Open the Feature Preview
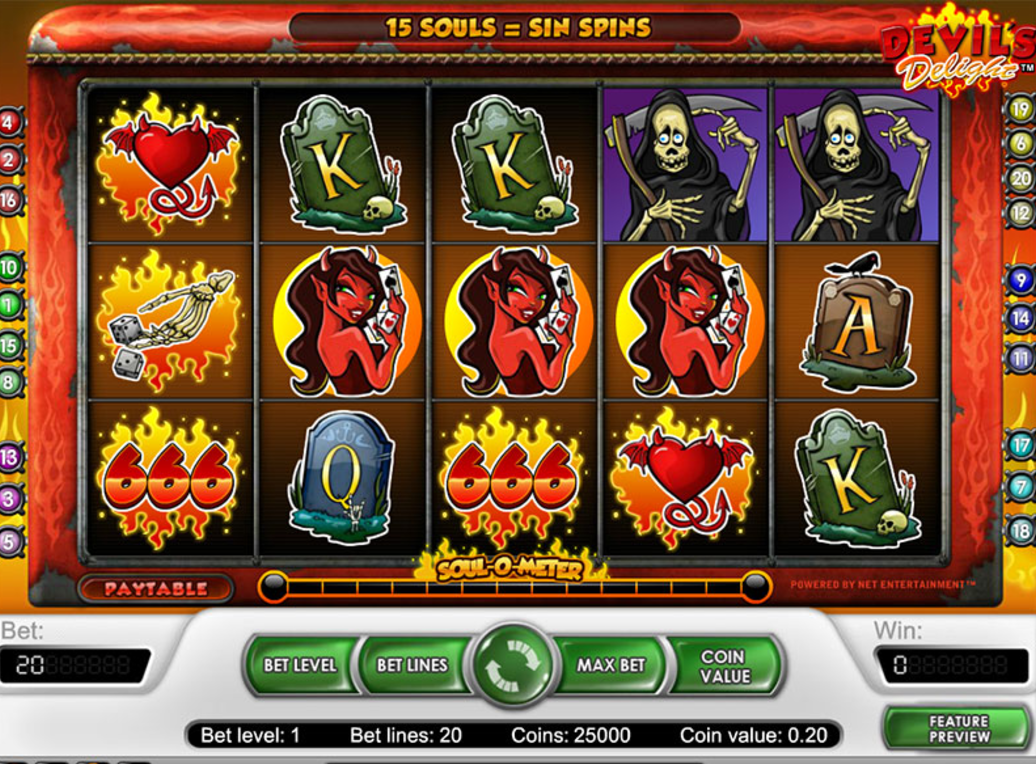The image size is (1036, 764). click(959, 728)
